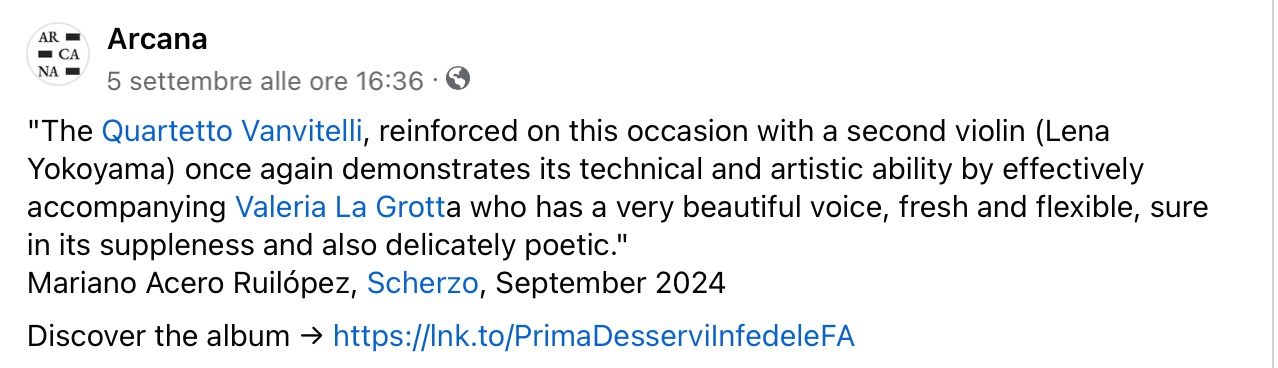
Task: Click the 'Discover the album' text
Action: pyautogui.click(x=158, y=336)
